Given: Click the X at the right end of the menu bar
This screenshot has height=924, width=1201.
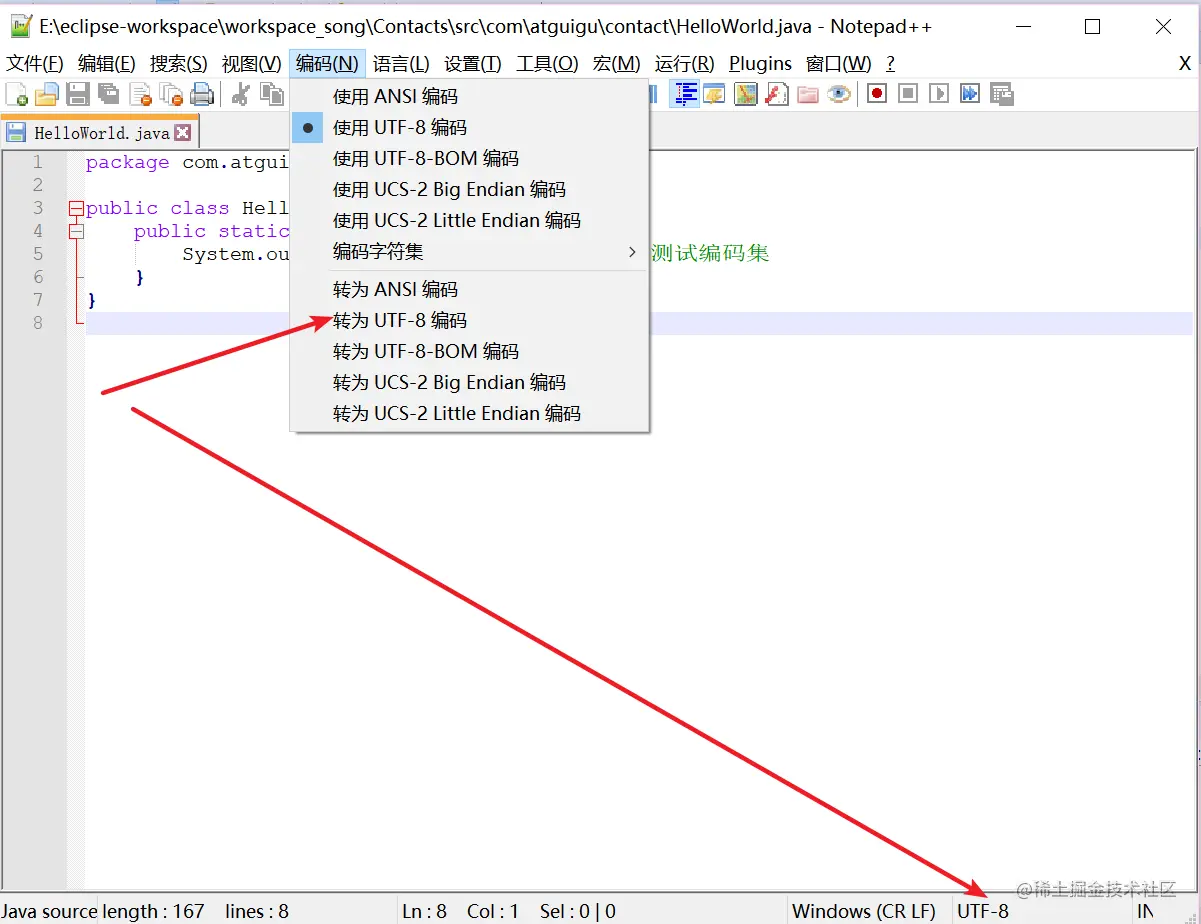Looking at the screenshot, I should 1185,64.
